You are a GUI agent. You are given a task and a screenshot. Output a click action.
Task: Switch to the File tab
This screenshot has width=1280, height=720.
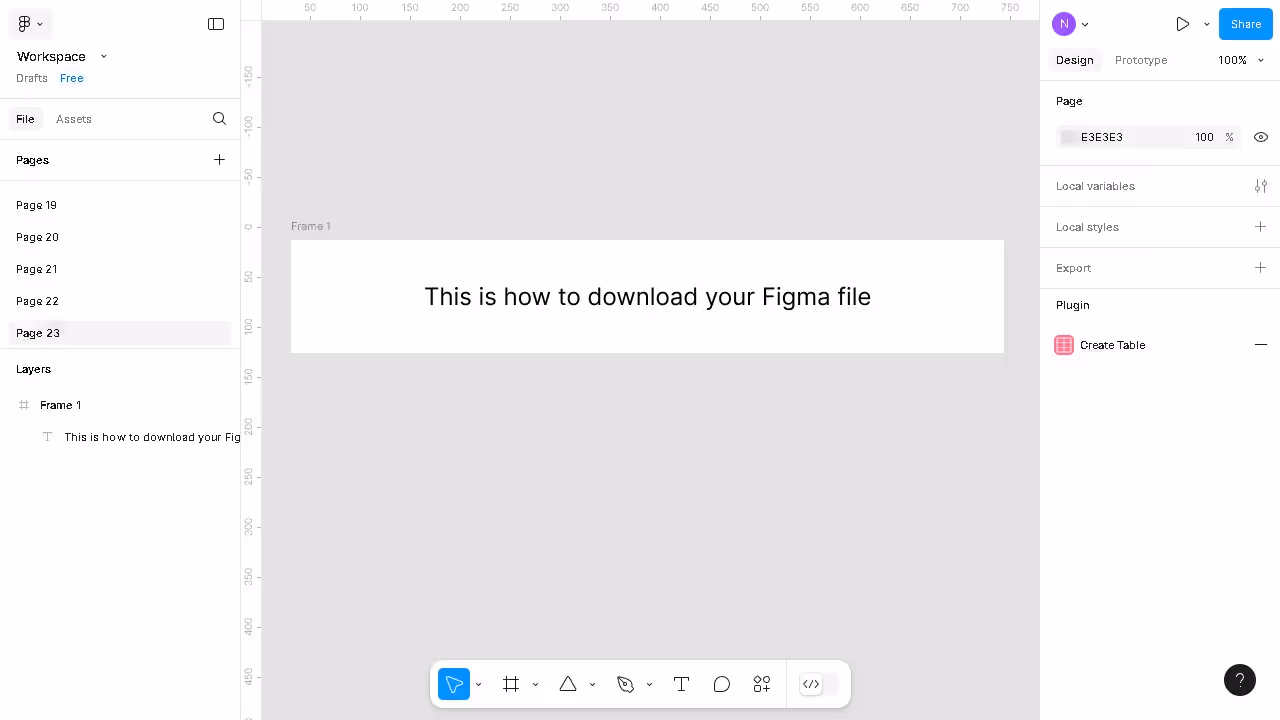coord(25,119)
